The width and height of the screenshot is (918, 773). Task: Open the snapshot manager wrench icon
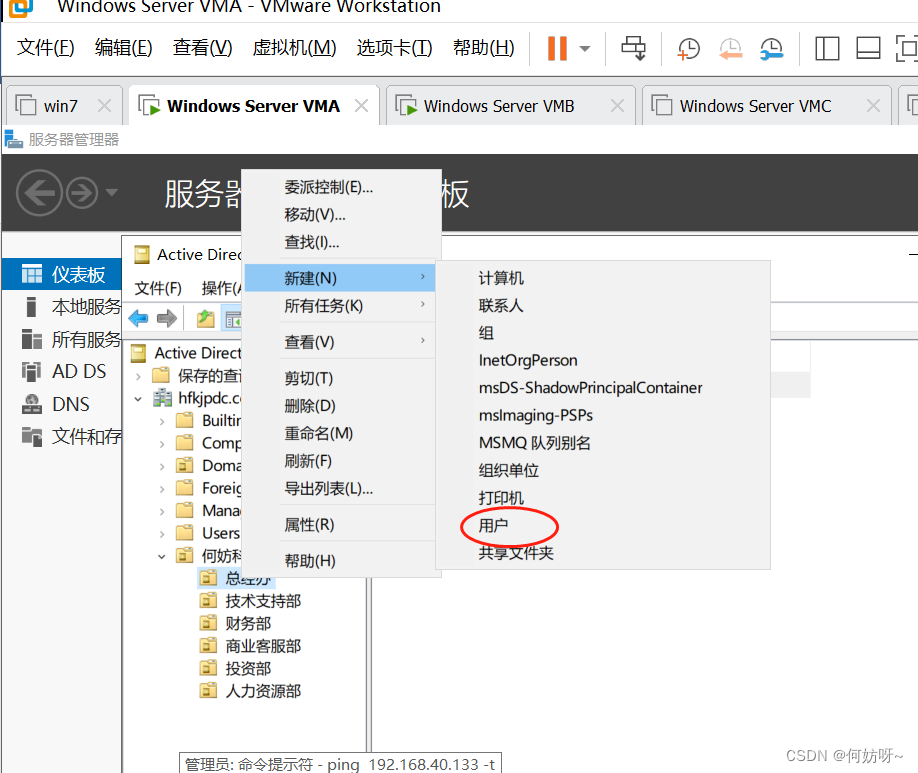771,48
